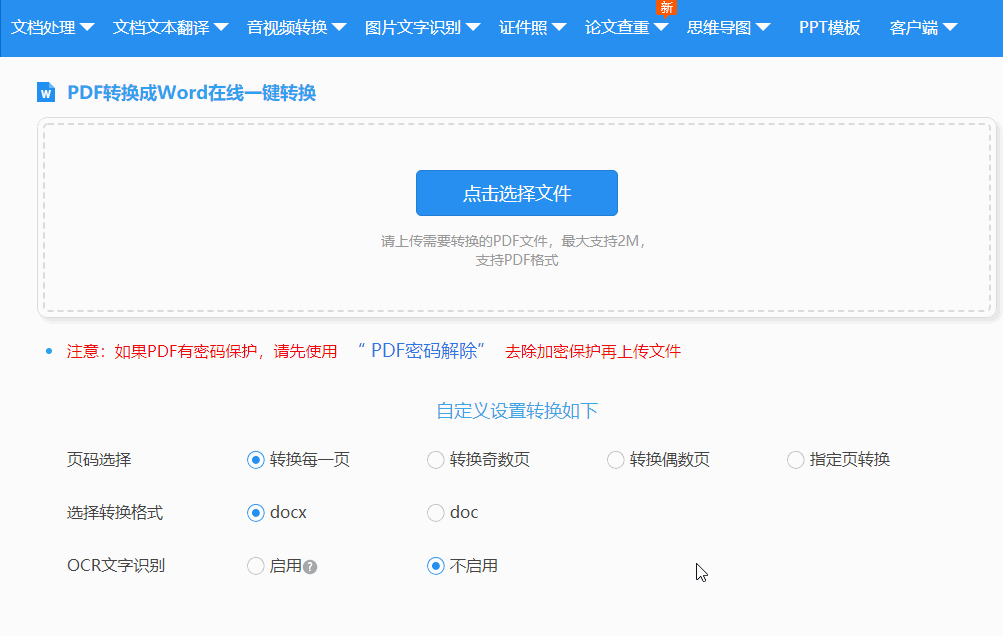Click the orange 新 badge

[667, 8]
